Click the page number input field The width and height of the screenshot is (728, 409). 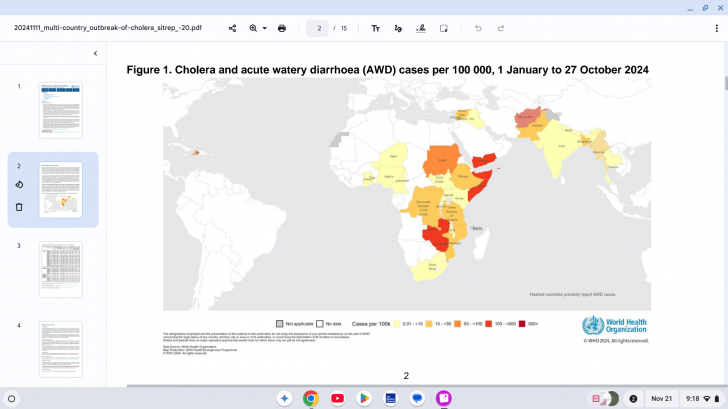click(318, 28)
